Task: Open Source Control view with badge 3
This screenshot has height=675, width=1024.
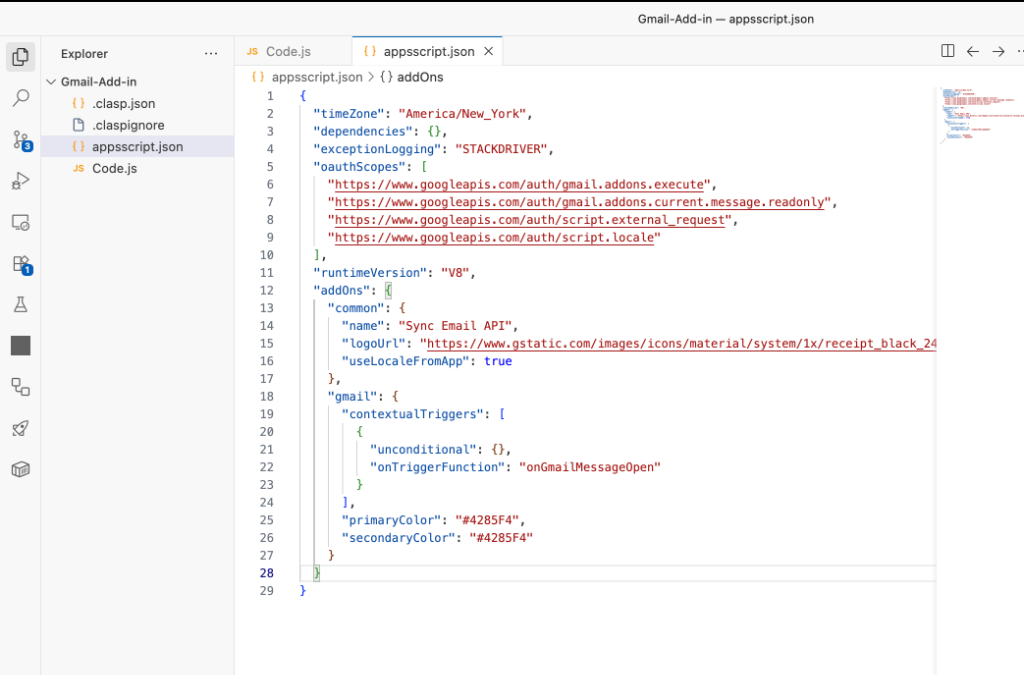Action: [22, 140]
